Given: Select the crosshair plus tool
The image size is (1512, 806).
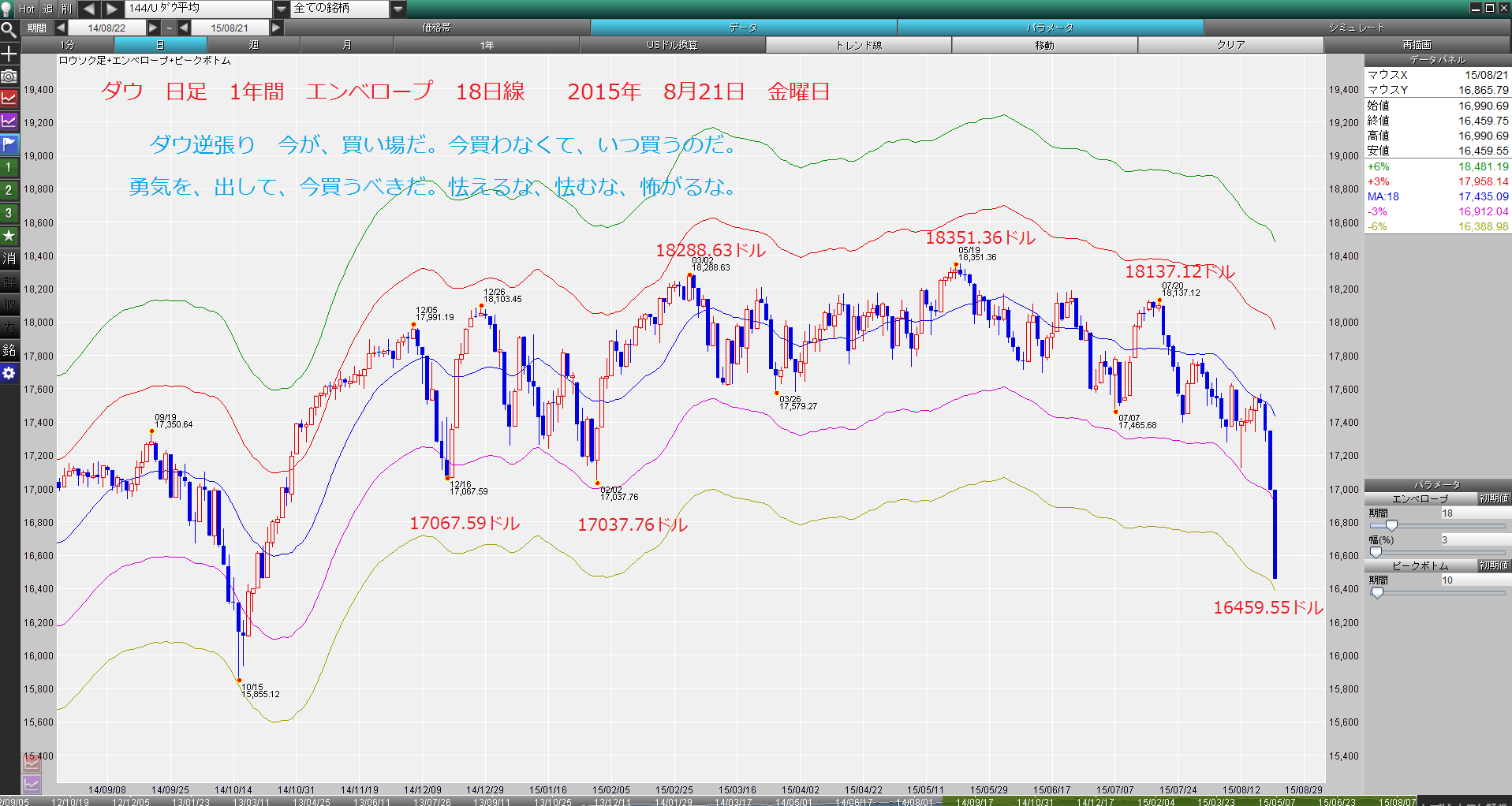Looking at the screenshot, I should pyautogui.click(x=9, y=53).
